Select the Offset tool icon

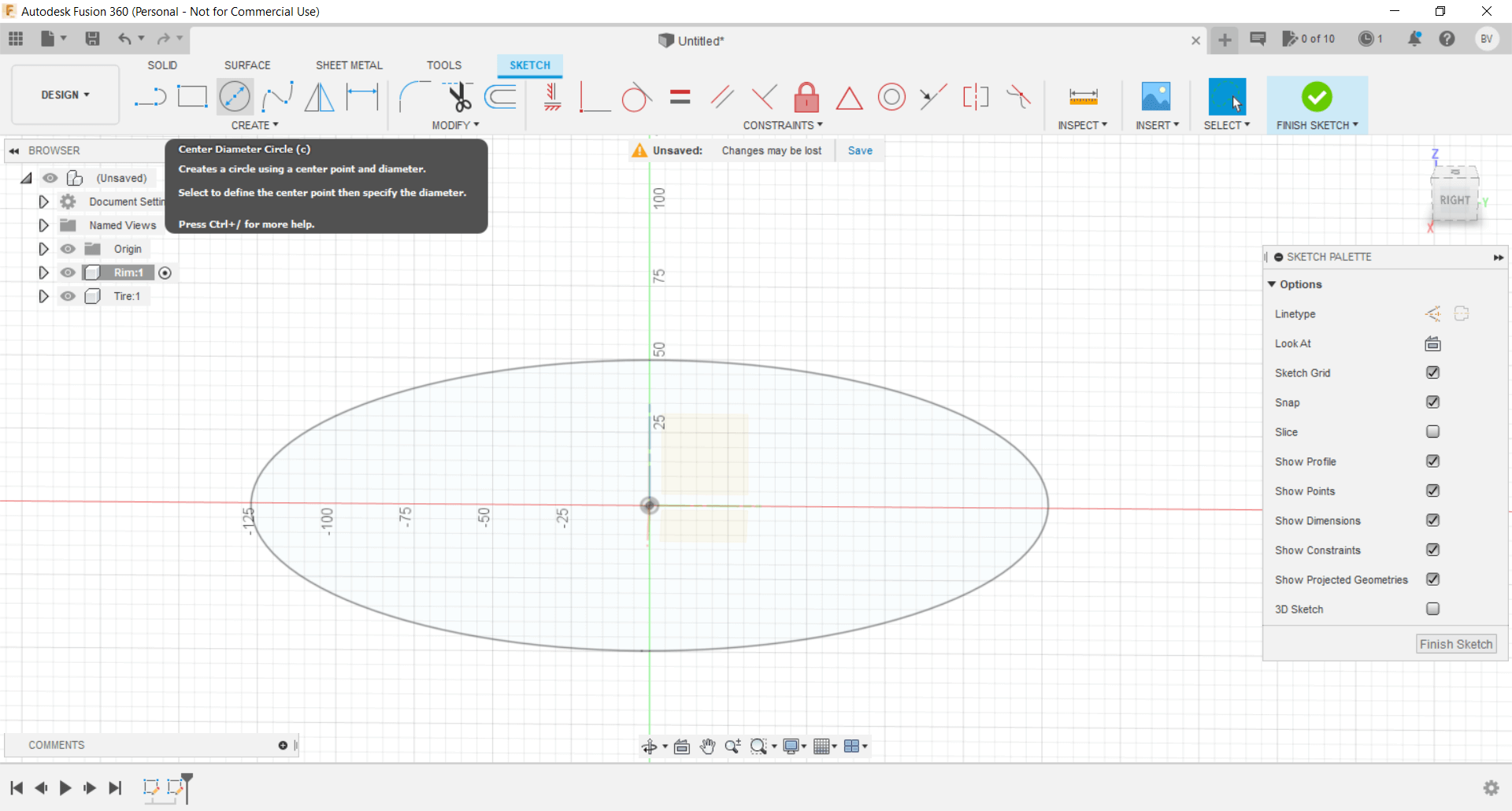coord(501,97)
